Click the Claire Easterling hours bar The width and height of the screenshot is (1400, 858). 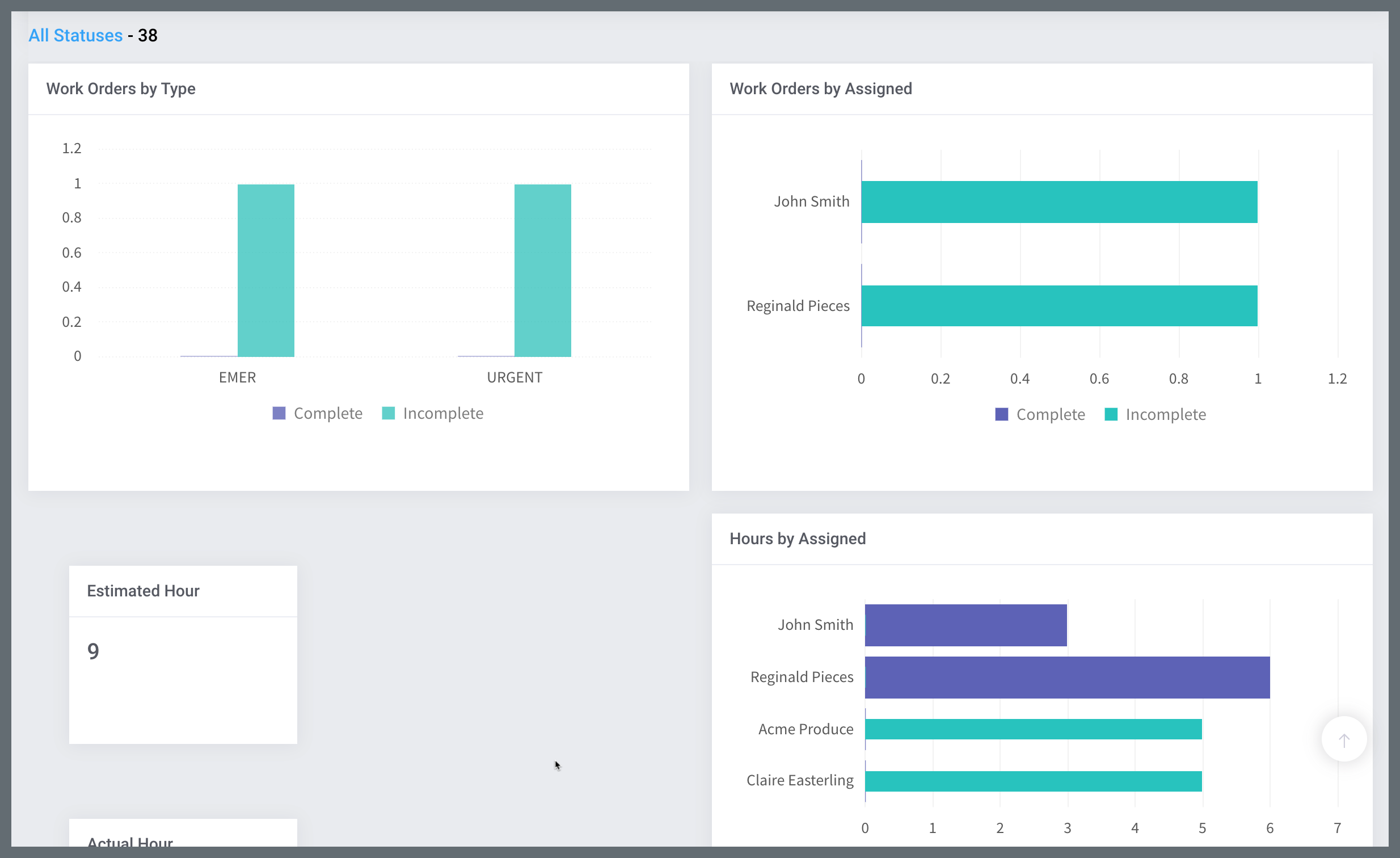point(1032,781)
